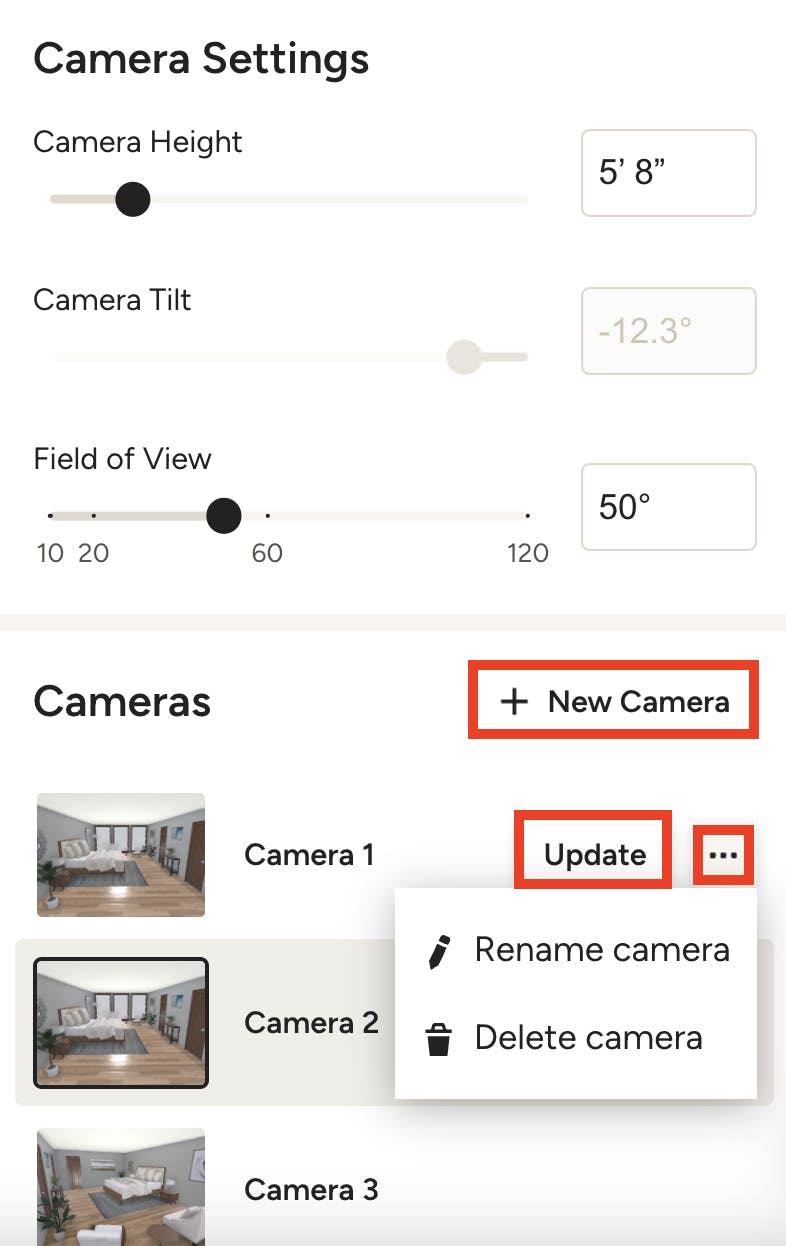Image resolution: width=786 pixels, height=1246 pixels.
Task: Click the 60 tick mark on Field of View
Action: pos(267,516)
